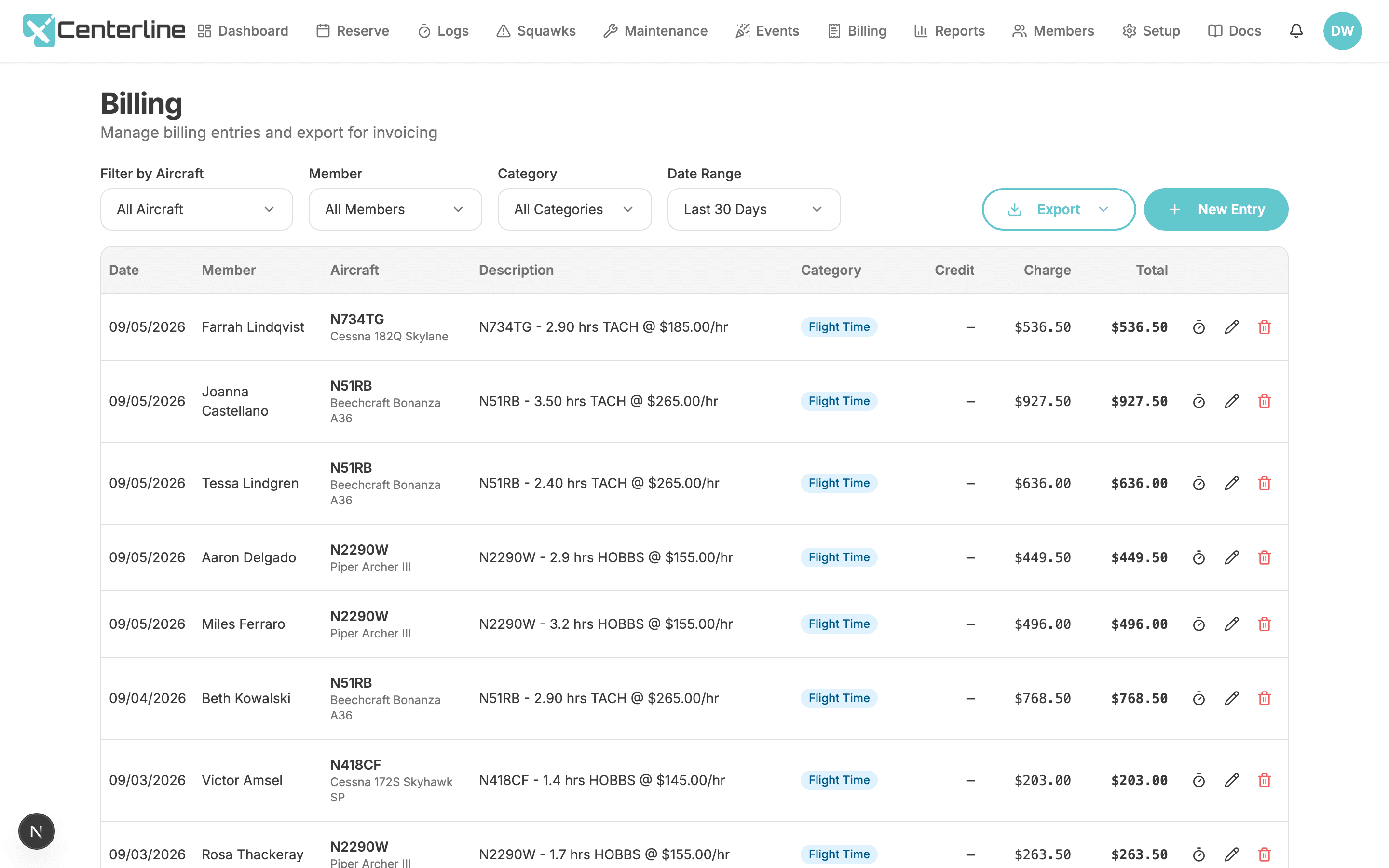Click the "$927.50" bold total value
The image size is (1389, 868).
[x=1139, y=401]
